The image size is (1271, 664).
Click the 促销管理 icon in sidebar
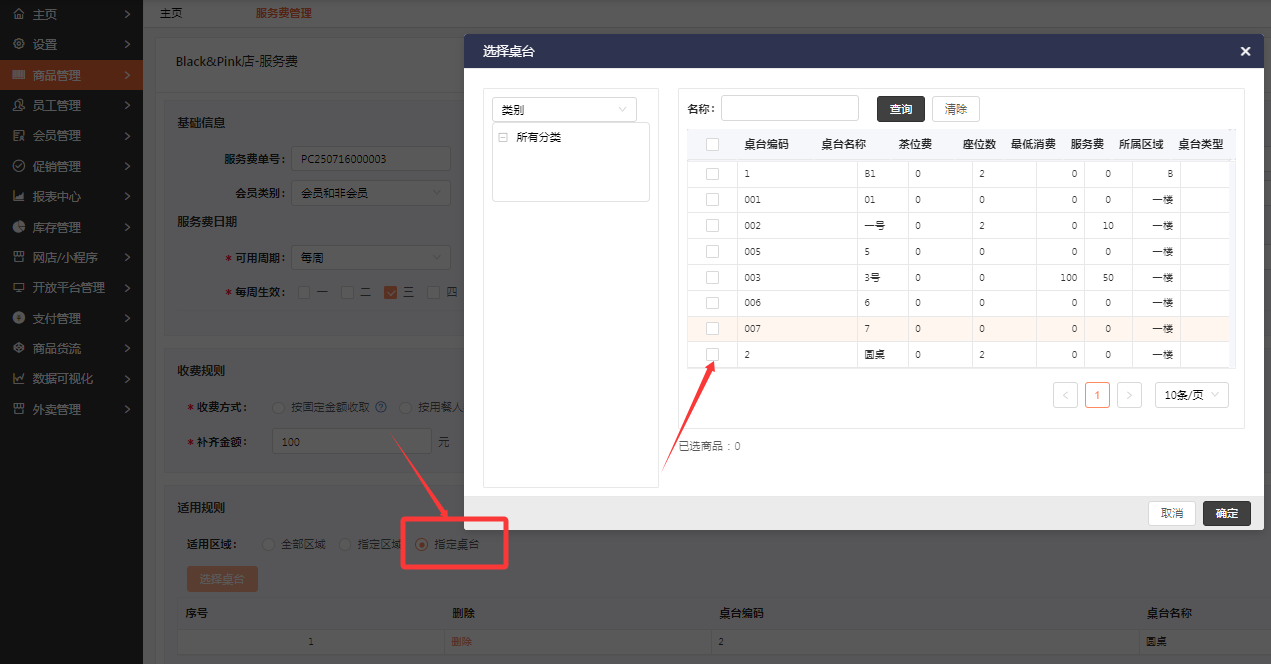(18, 166)
